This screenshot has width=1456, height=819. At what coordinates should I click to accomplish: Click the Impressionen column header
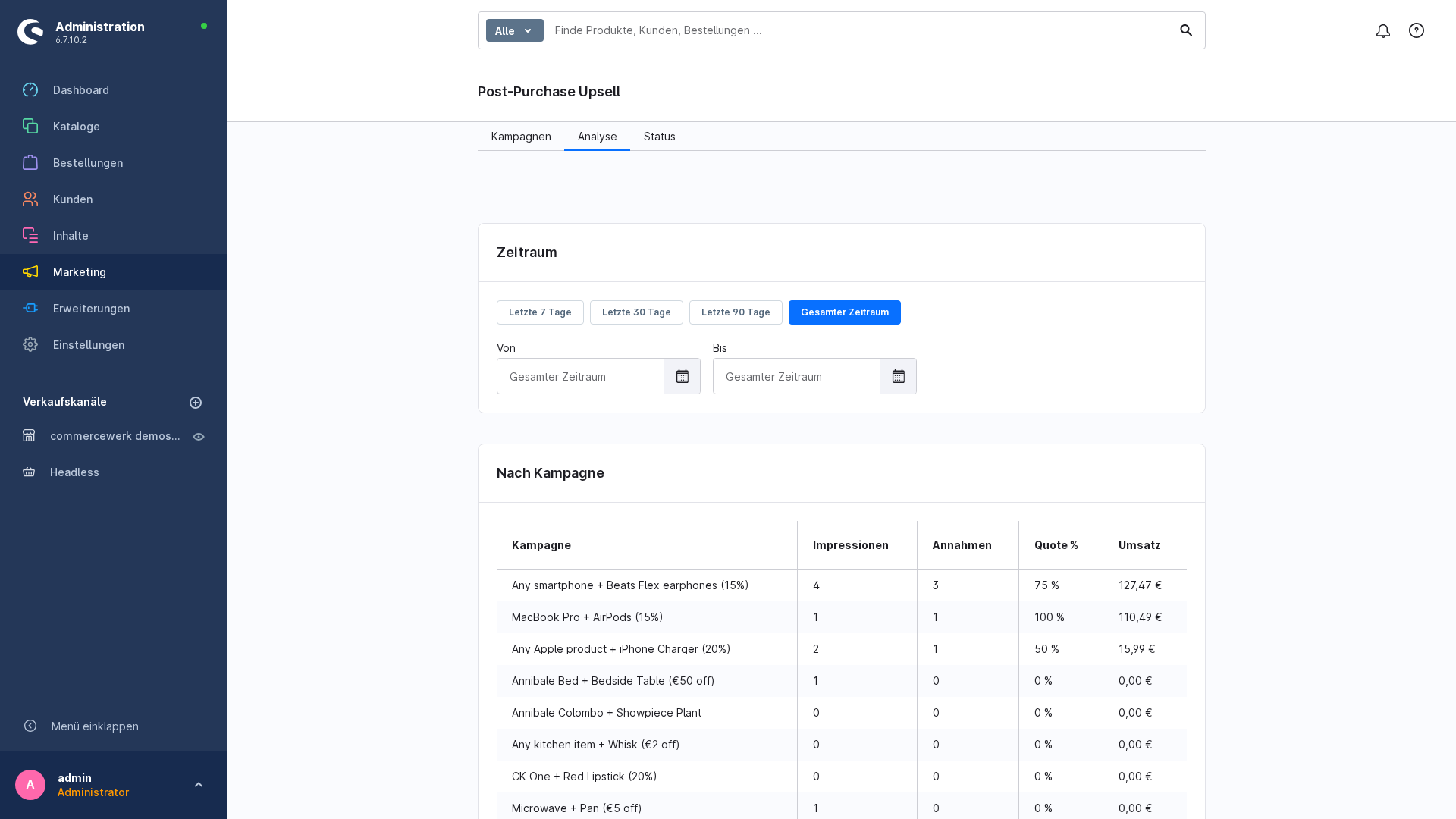tap(857, 545)
